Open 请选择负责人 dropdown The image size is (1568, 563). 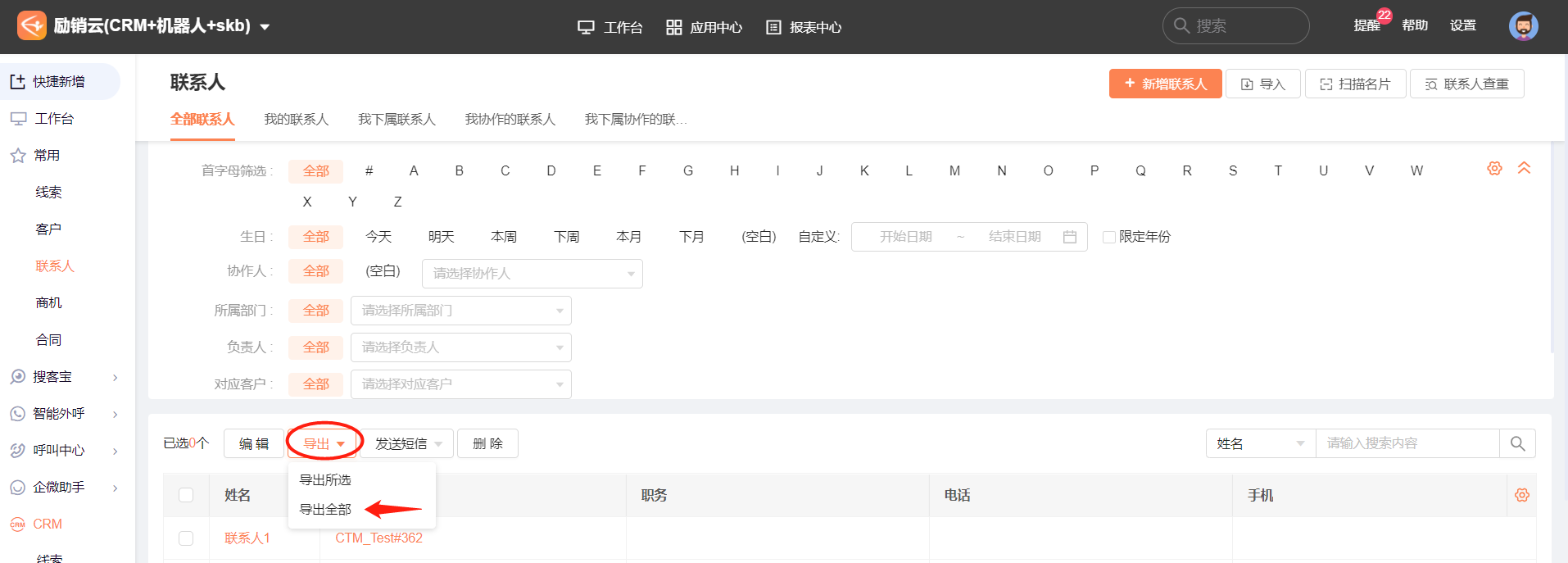pyautogui.click(x=461, y=347)
